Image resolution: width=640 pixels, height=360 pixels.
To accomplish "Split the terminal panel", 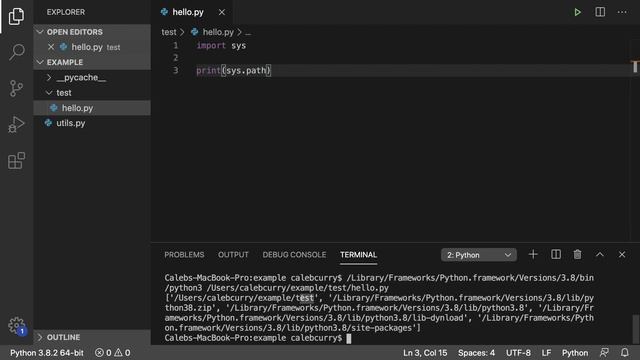I will (x=556, y=254).
